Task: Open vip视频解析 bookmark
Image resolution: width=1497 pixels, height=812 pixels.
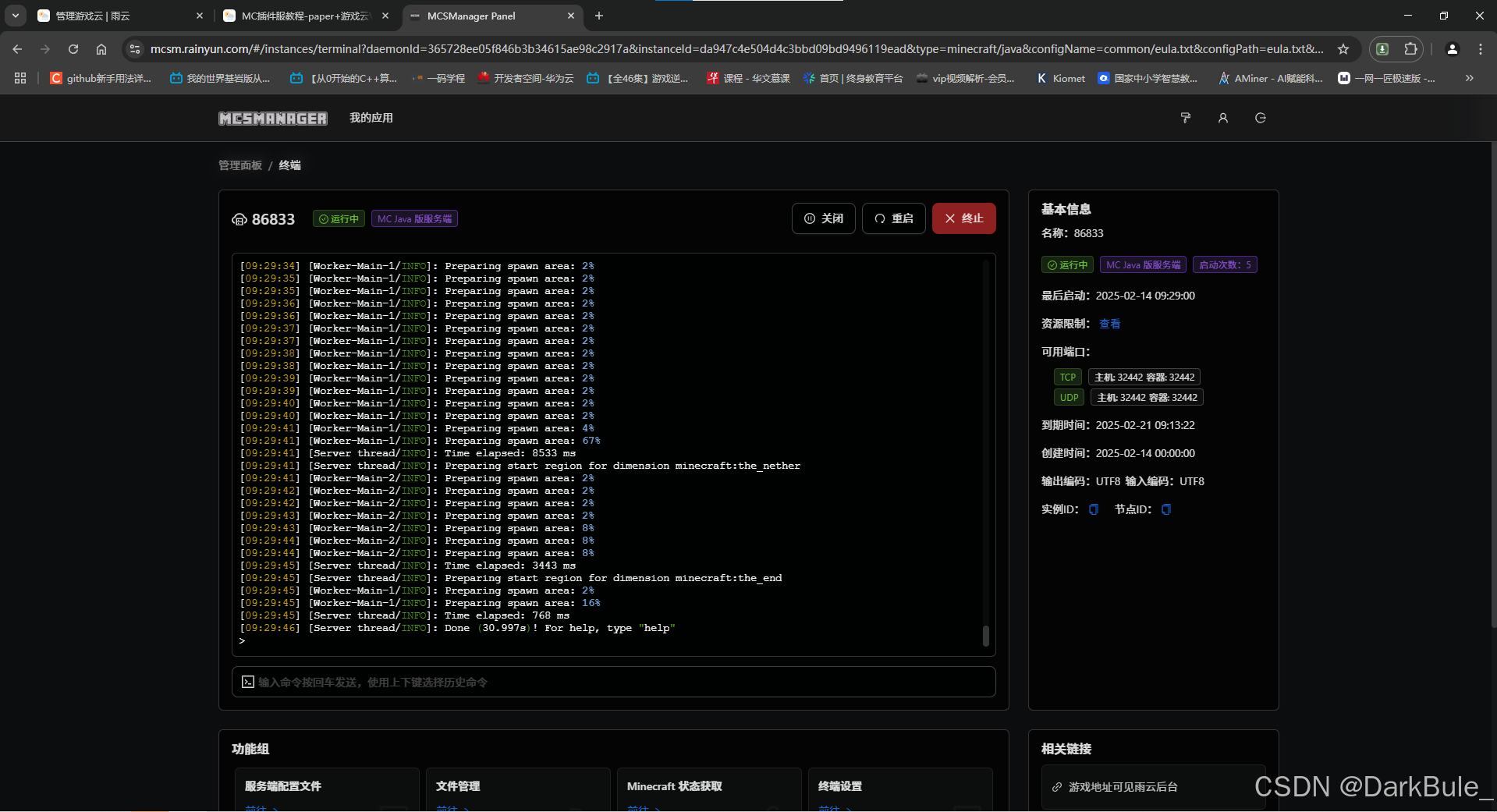Action: [966, 78]
